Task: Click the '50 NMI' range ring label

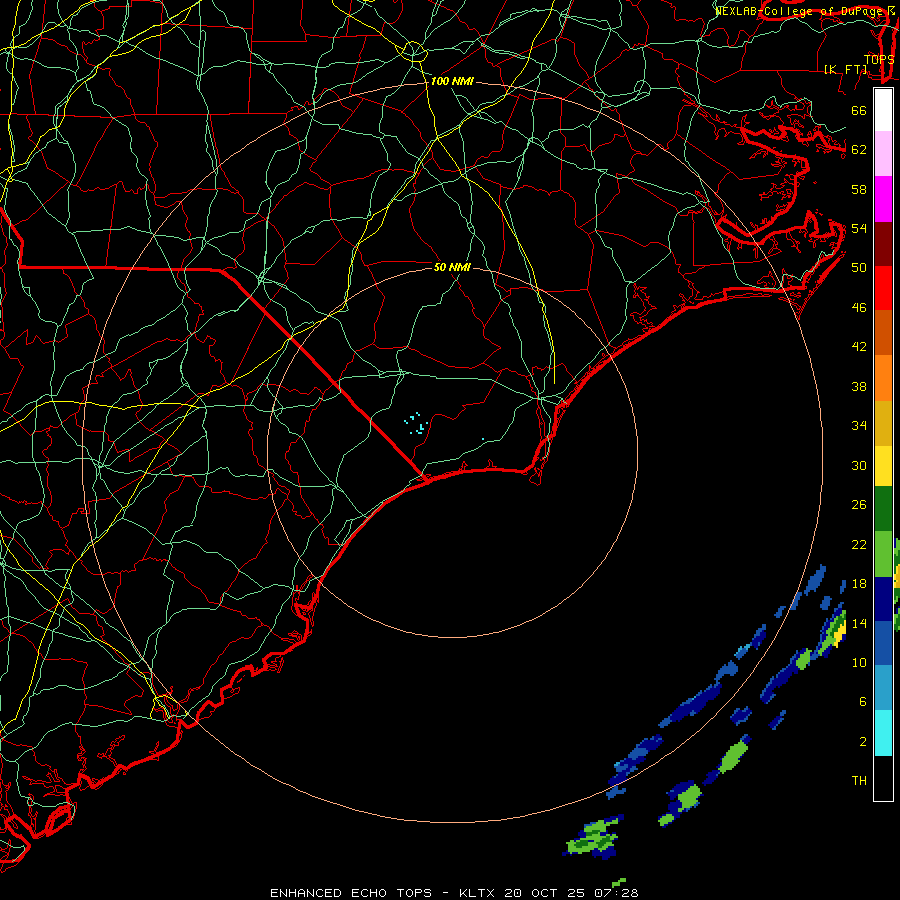Action: pyautogui.click(x=452, y=267)
